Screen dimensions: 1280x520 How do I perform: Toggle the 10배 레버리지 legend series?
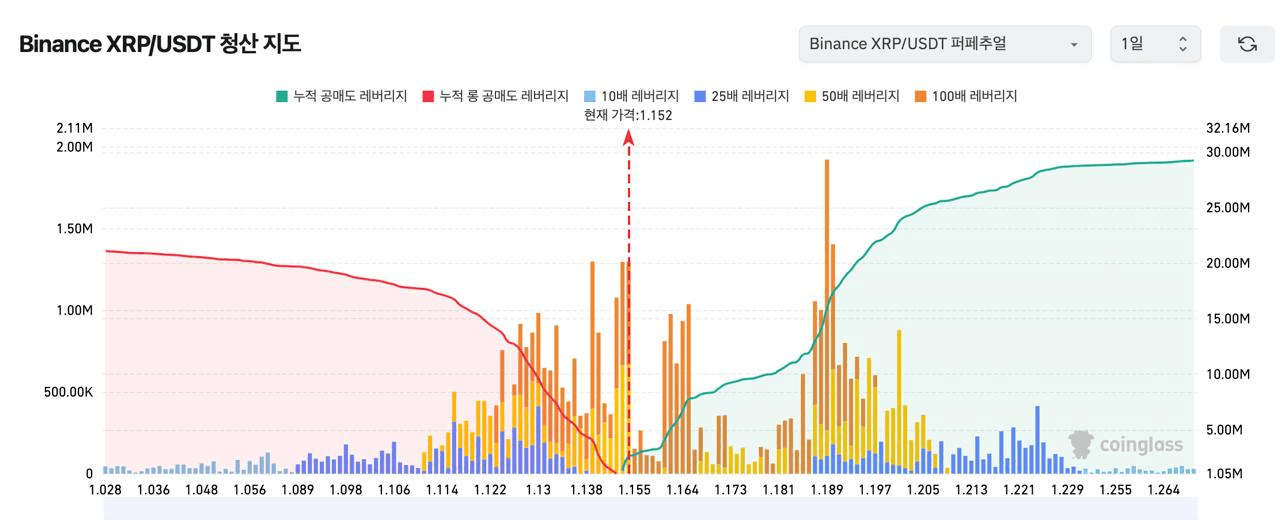pos(630,96)
